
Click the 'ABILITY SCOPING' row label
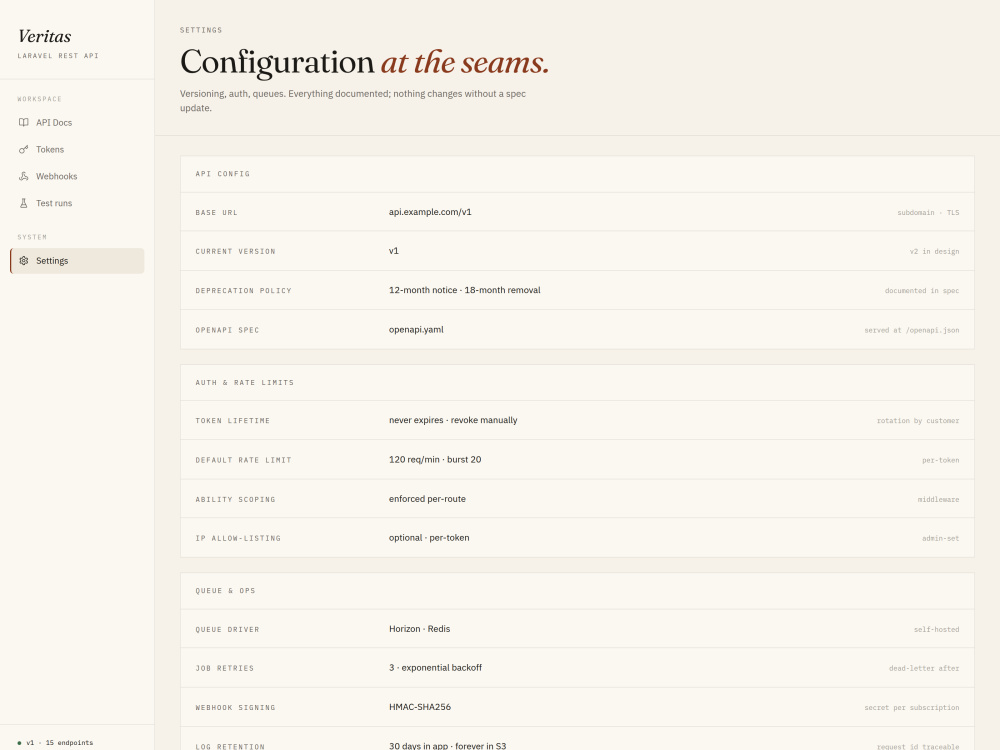(235, 499)
